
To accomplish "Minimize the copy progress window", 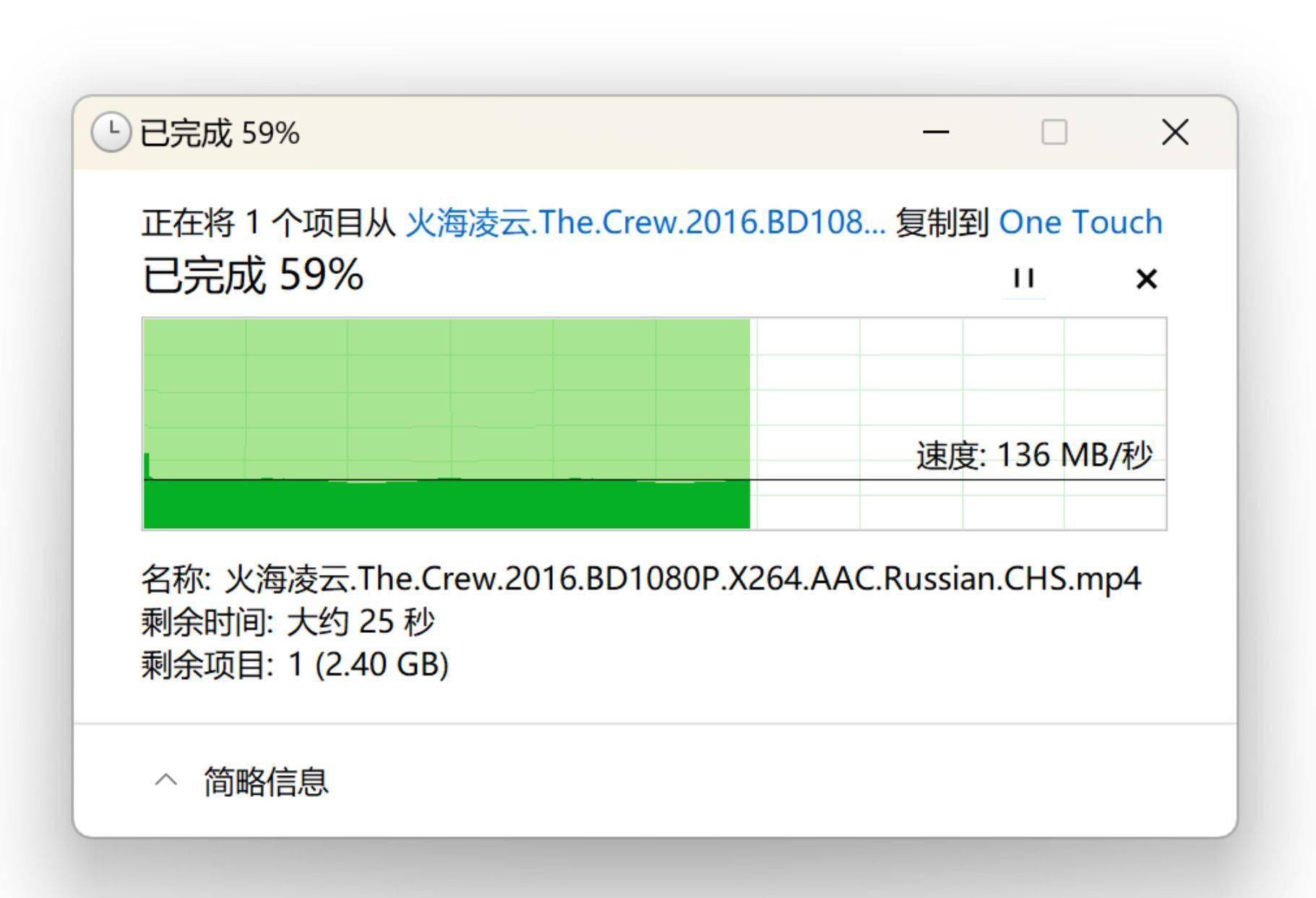I will pos(936,132).
